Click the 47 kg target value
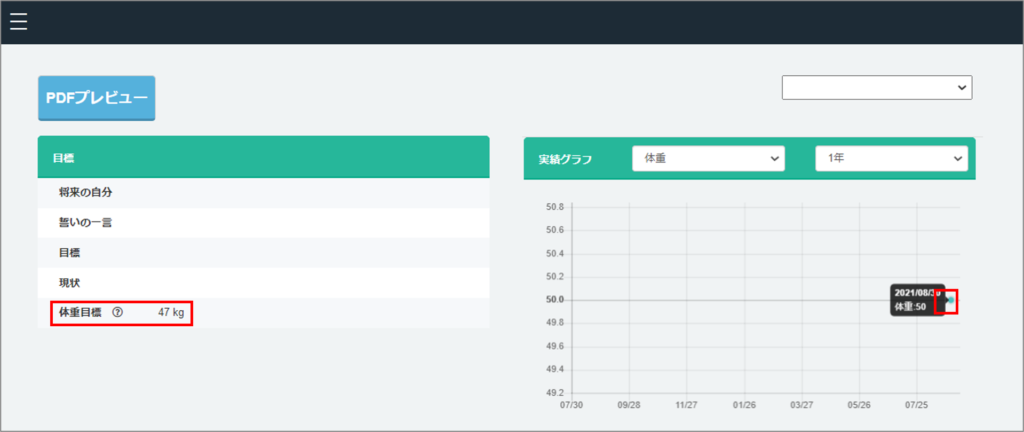This screenshot has height=432, width=1024. (x=171, y=313)
